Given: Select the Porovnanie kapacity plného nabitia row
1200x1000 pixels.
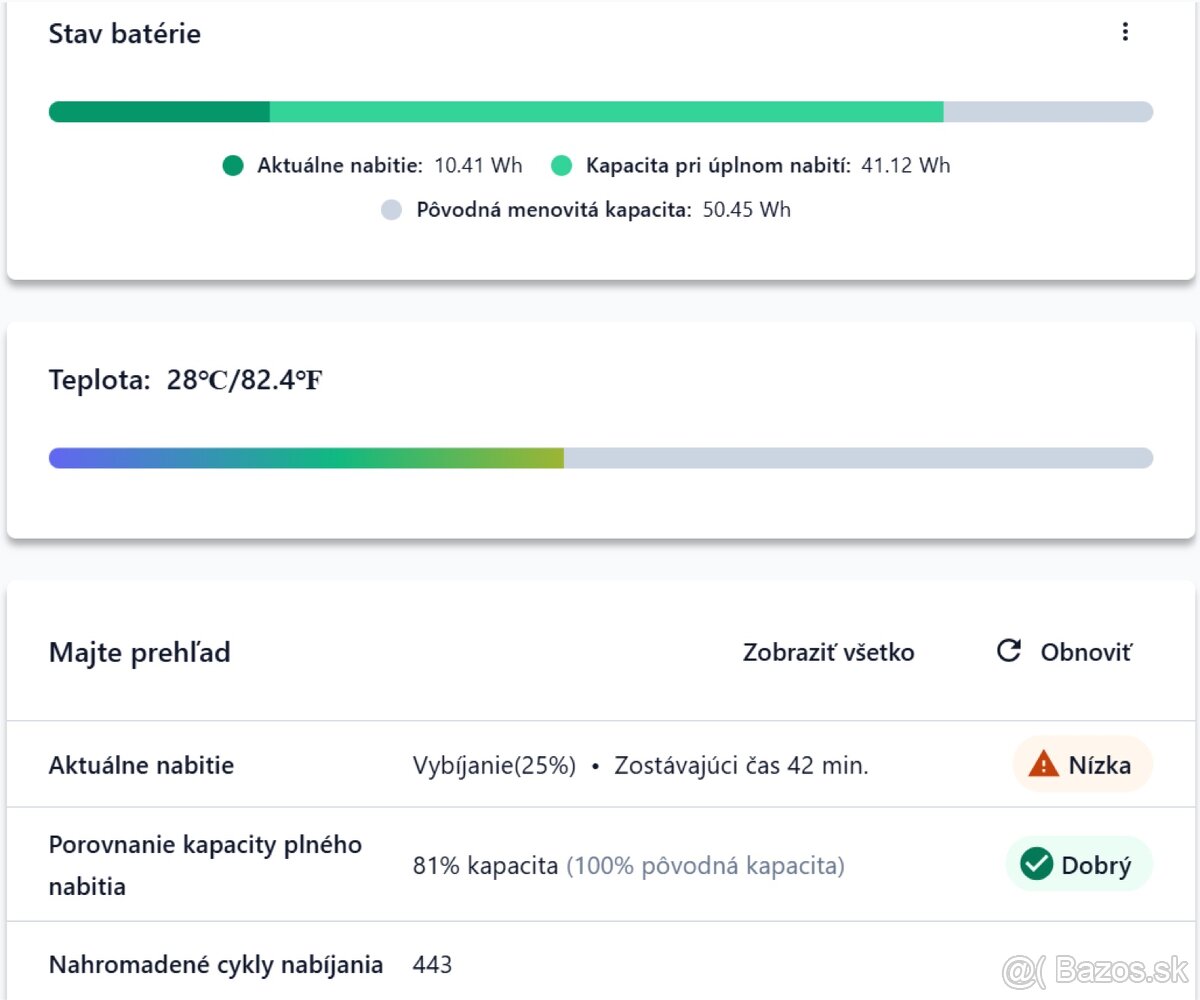Looking at the screenshot, I should click(x=205, y=865).
